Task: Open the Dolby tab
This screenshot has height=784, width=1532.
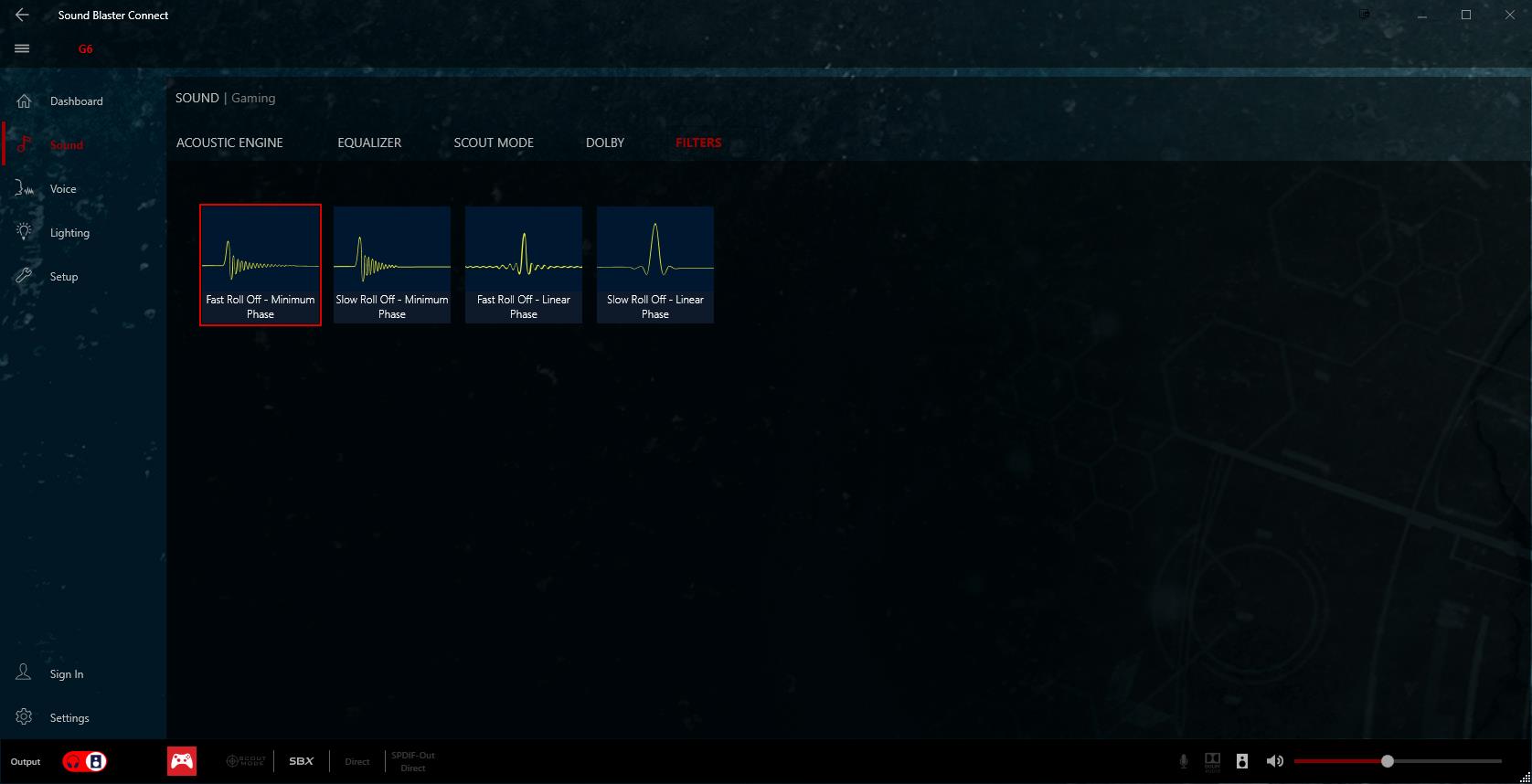Action: (605, 143)
